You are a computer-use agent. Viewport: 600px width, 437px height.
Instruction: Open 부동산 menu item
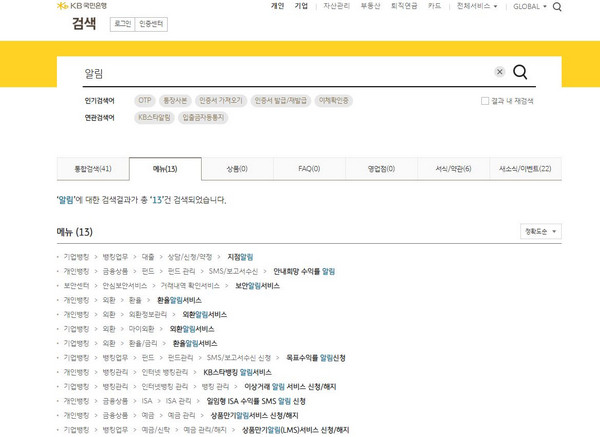pos(370,6)
